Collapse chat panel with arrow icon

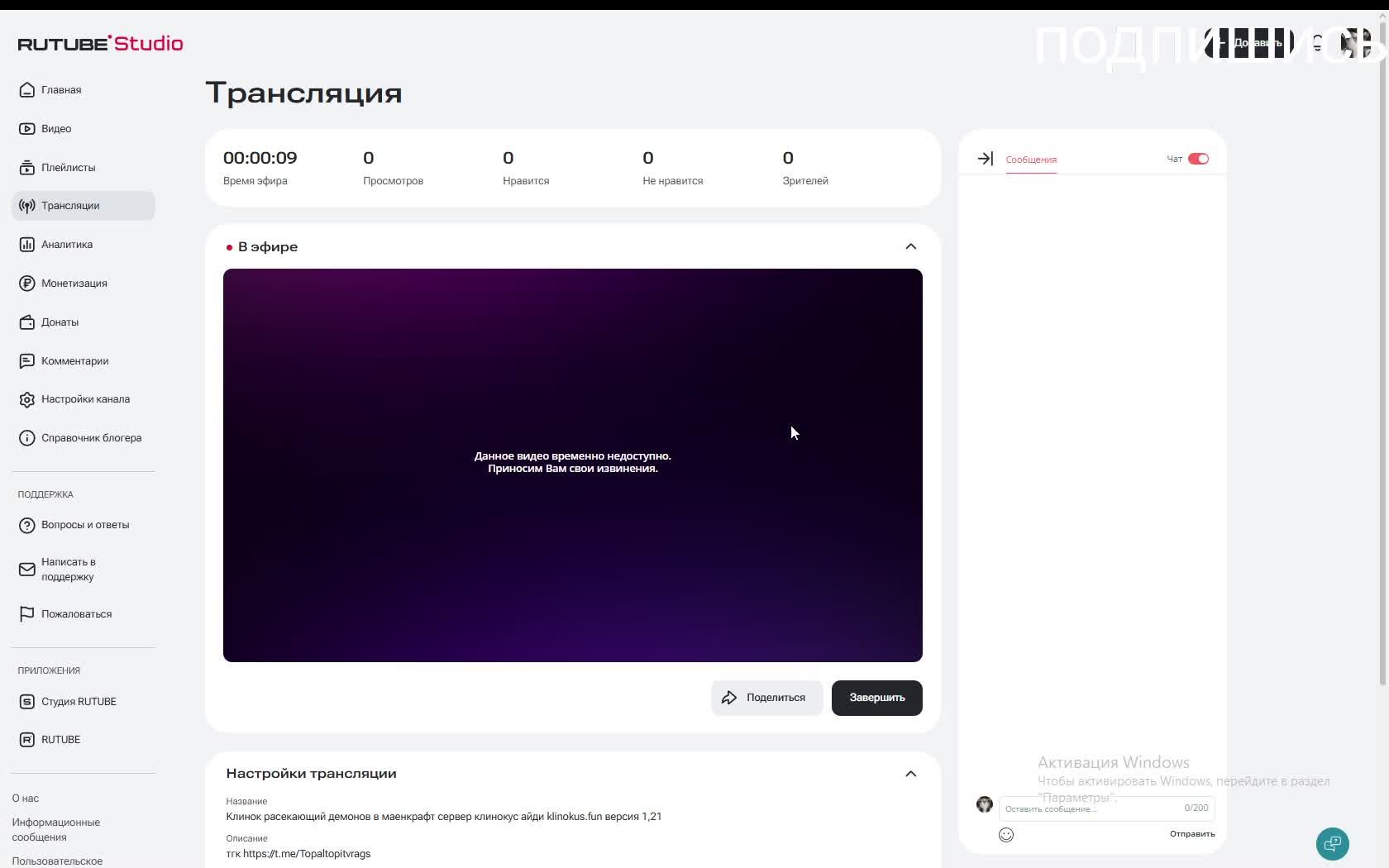click(985, 159)
